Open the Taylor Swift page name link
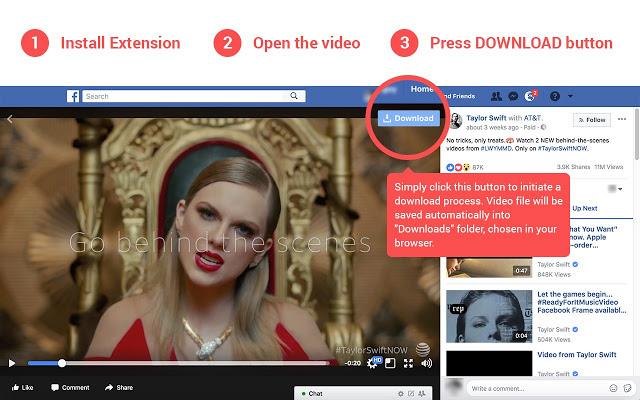640x400 pixels. pos(486,118)
